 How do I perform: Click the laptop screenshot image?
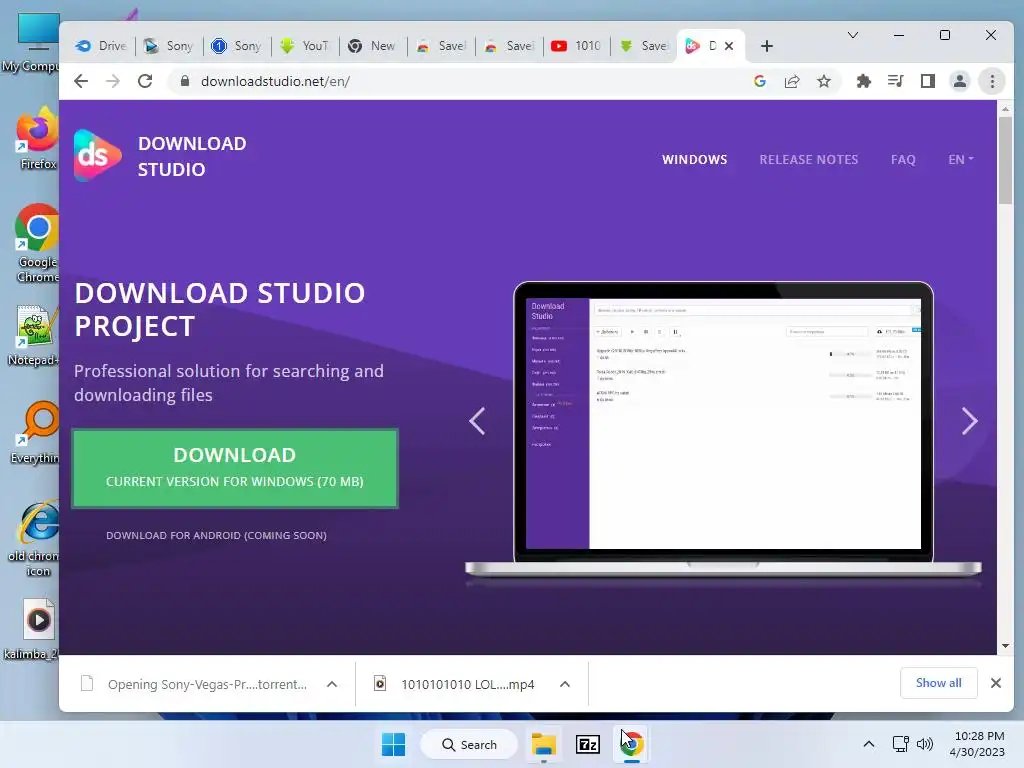tap(723, 429)
